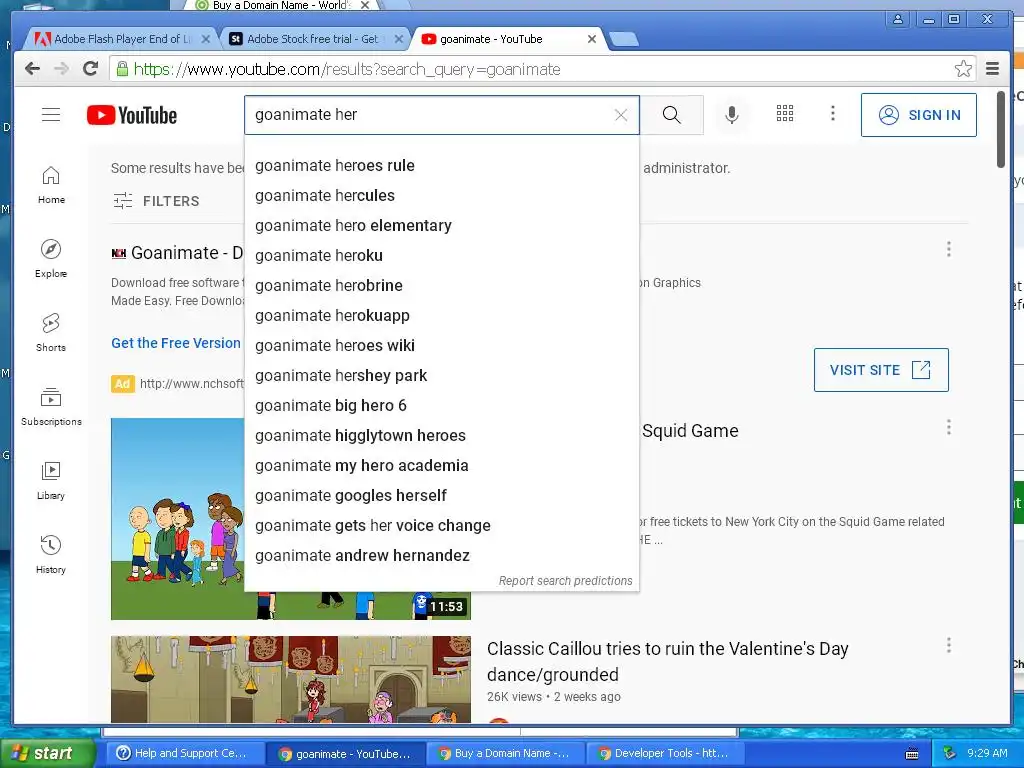1024x768 pixels.
Task: Open Shorts in the sidebar
Action: (x=51, y=332)
